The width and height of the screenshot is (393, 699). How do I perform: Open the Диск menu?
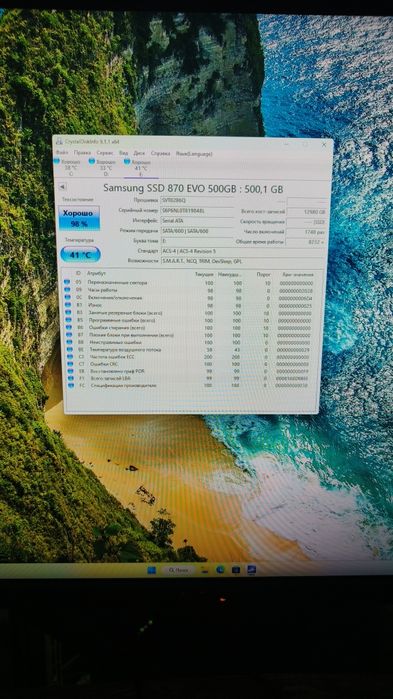point(139,153)
